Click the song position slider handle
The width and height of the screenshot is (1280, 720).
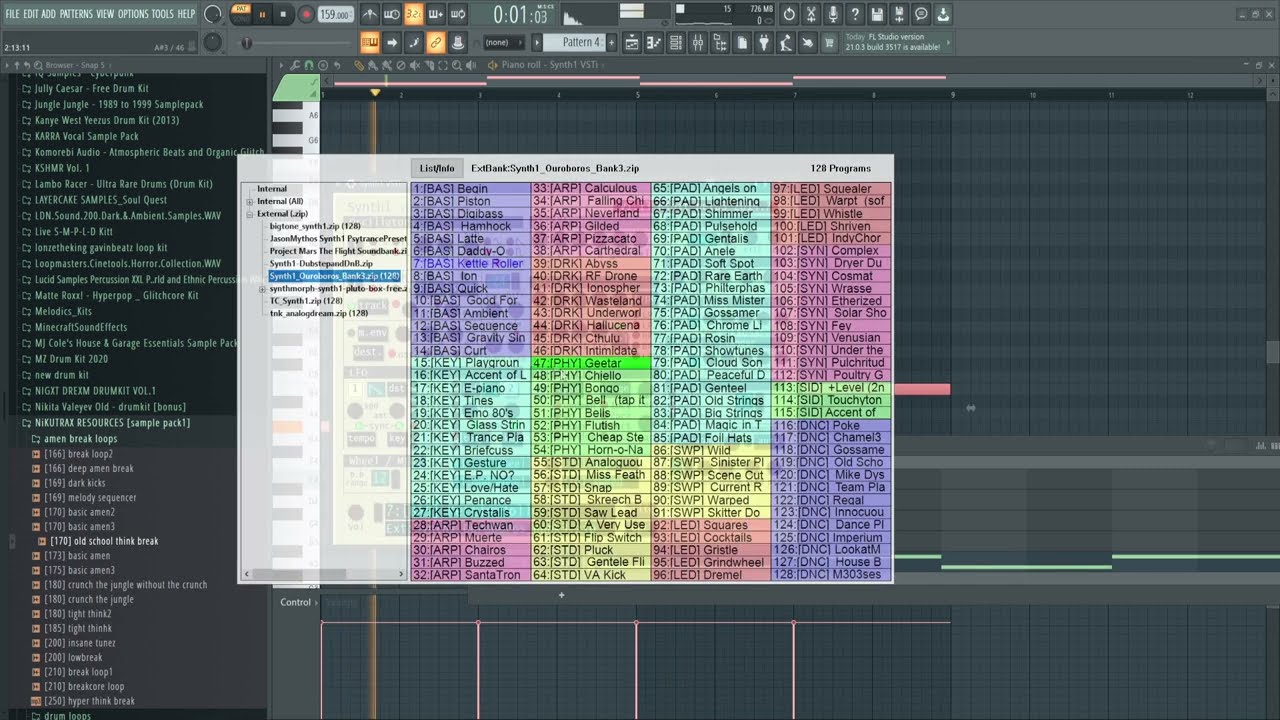tap(247, 43)
